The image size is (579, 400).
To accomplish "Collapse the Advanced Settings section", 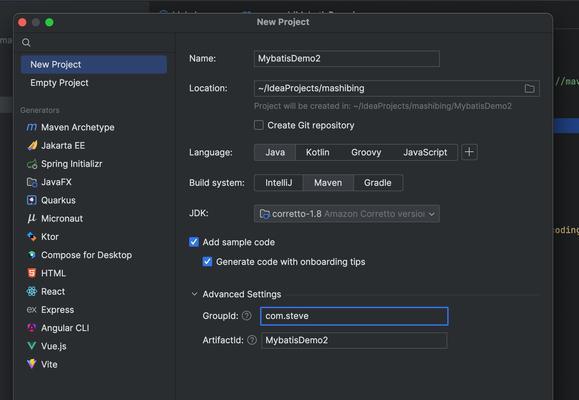I will point(194,294).
